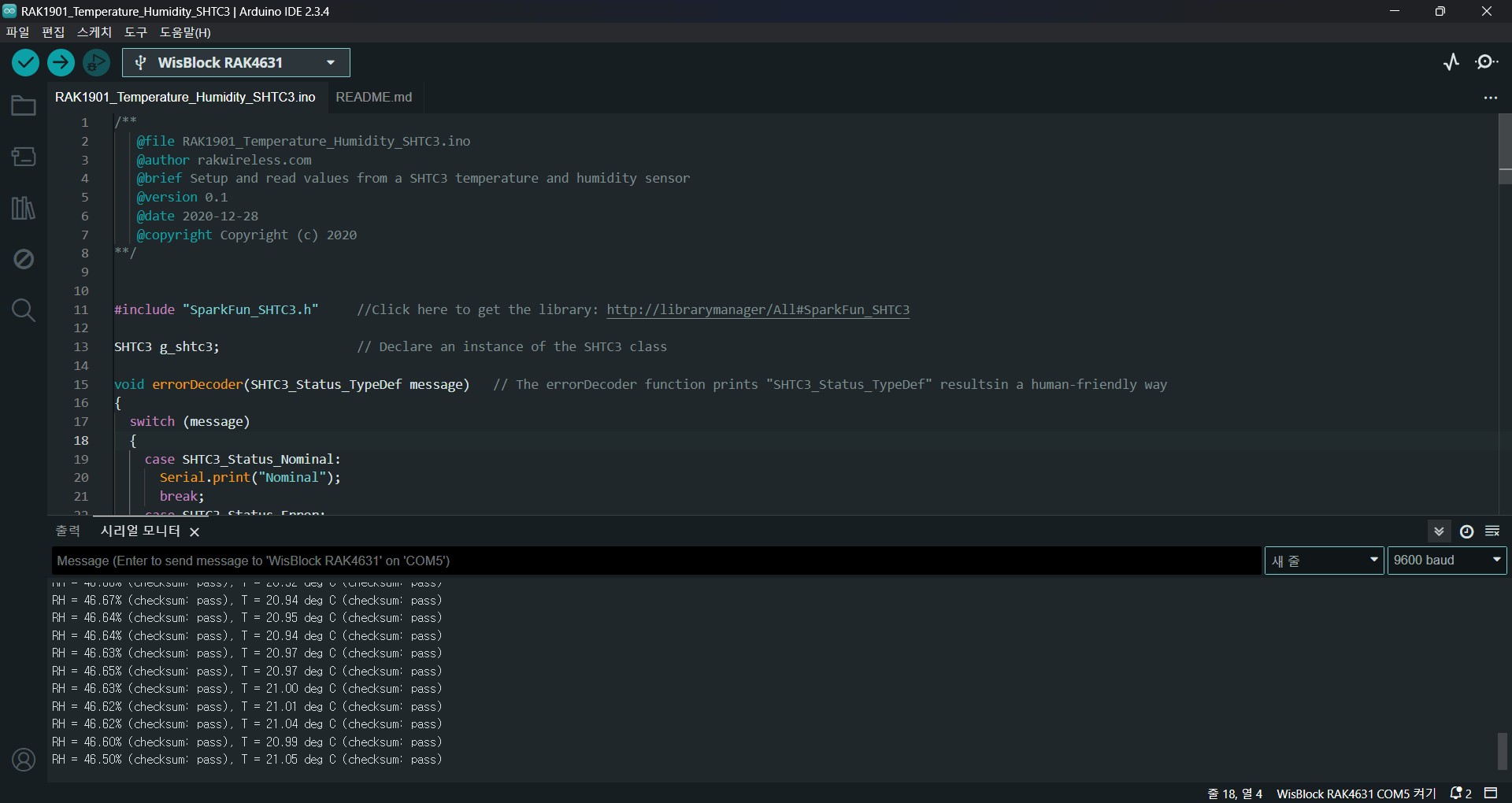
Task: Click the Upload arrow button
Action: point(61,62)
